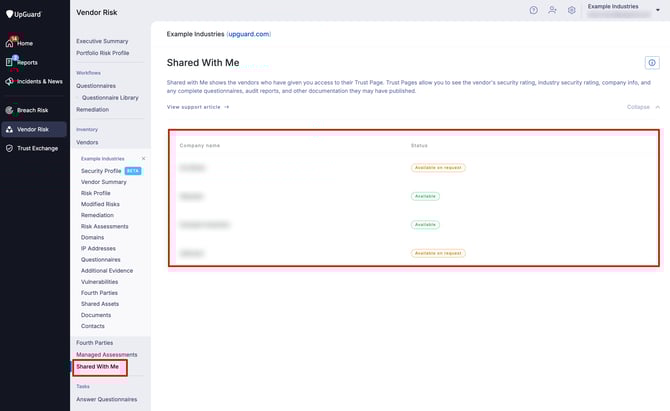Click the invite user icon
This screenshot has width=670, height=411.
tap(552, 10)
